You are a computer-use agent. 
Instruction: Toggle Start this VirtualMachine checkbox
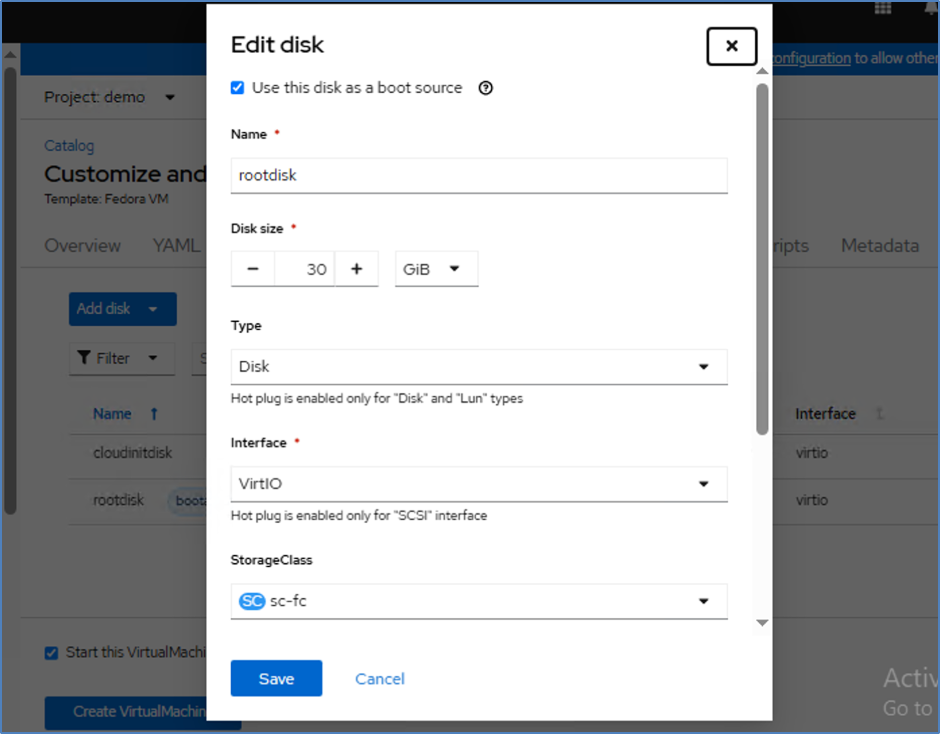(x=52, y=653)
